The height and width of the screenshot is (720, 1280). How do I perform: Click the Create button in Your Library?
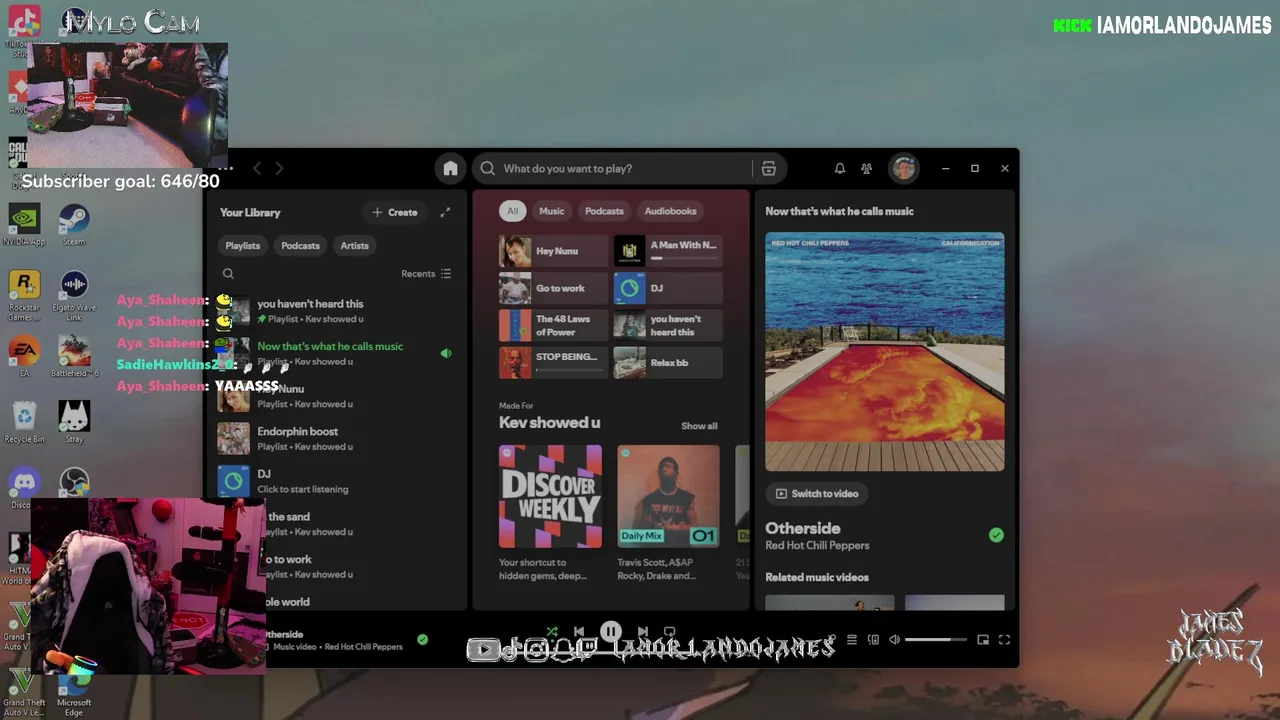click(395, 212)
